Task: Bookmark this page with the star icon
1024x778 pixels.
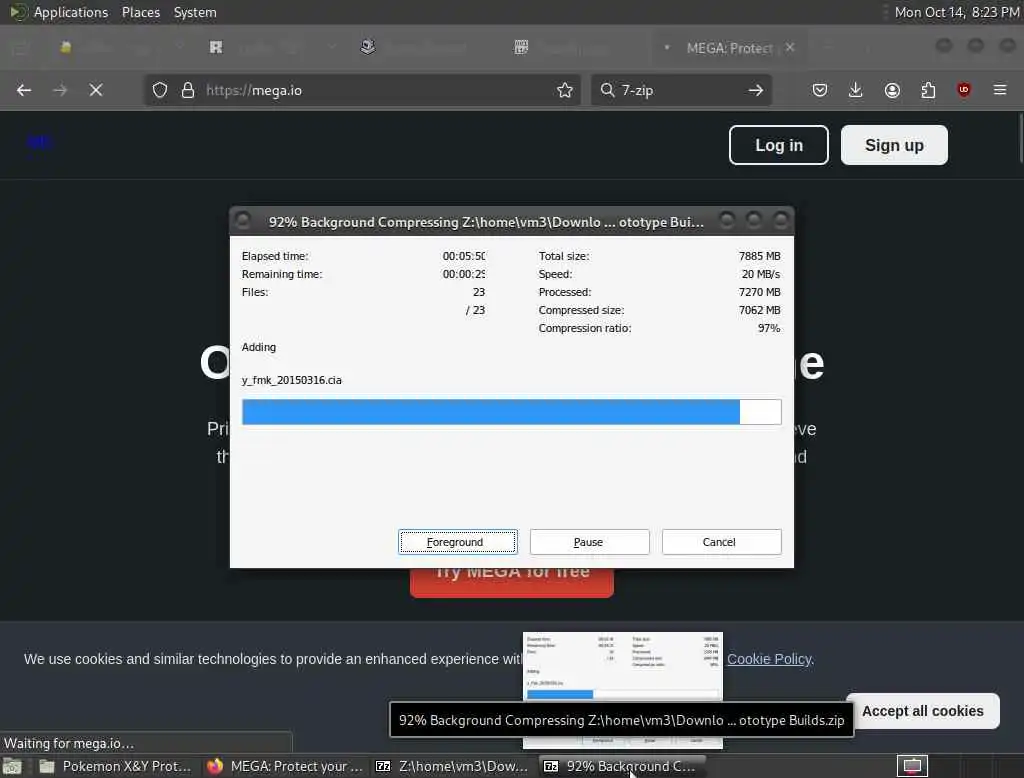Action: (565, 90)
